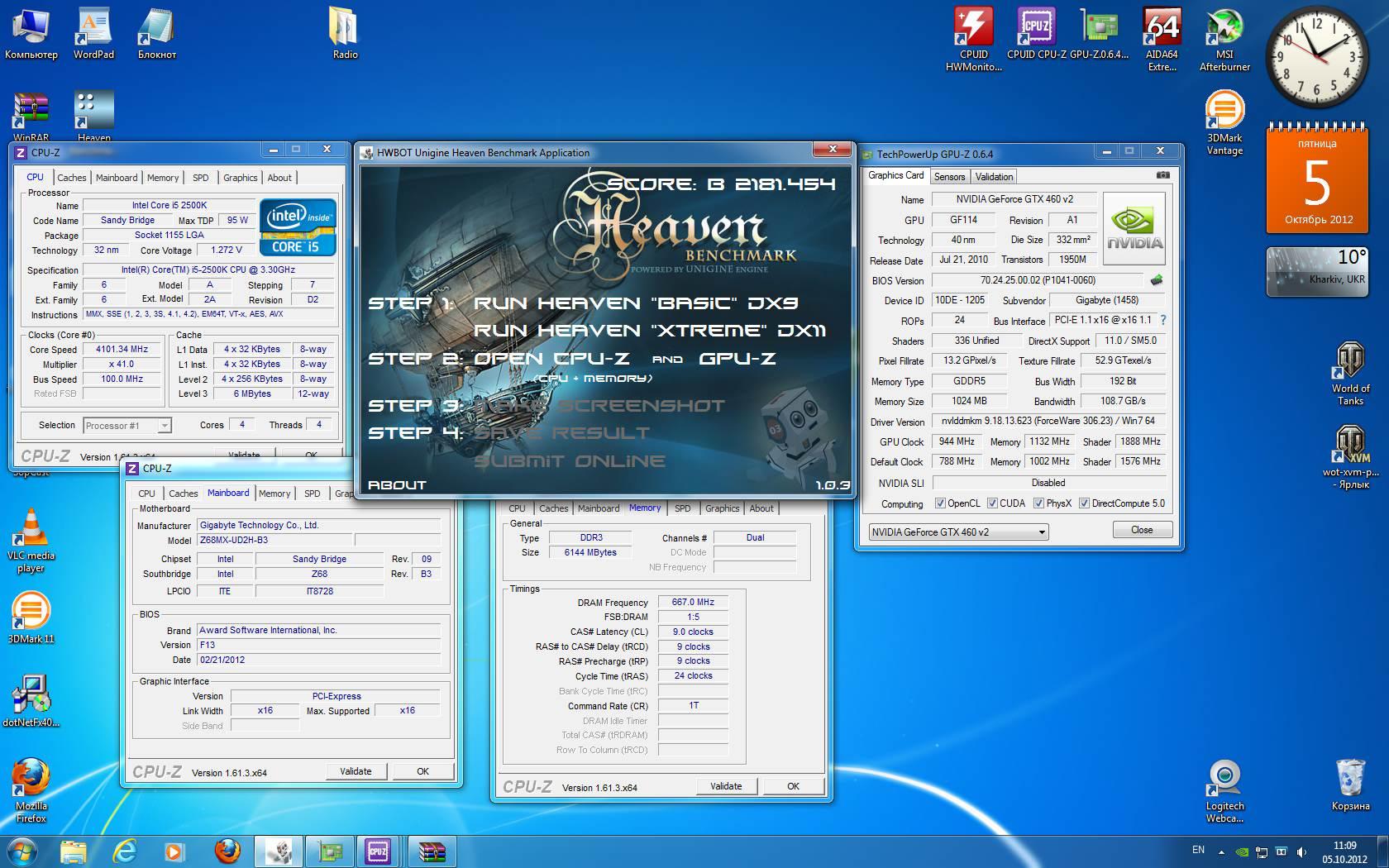This screenshot has width=1389, height=868.
Task: Click Run Heaven "Basic" DX9
Action: pyautogui.click(x=635, y=303)
